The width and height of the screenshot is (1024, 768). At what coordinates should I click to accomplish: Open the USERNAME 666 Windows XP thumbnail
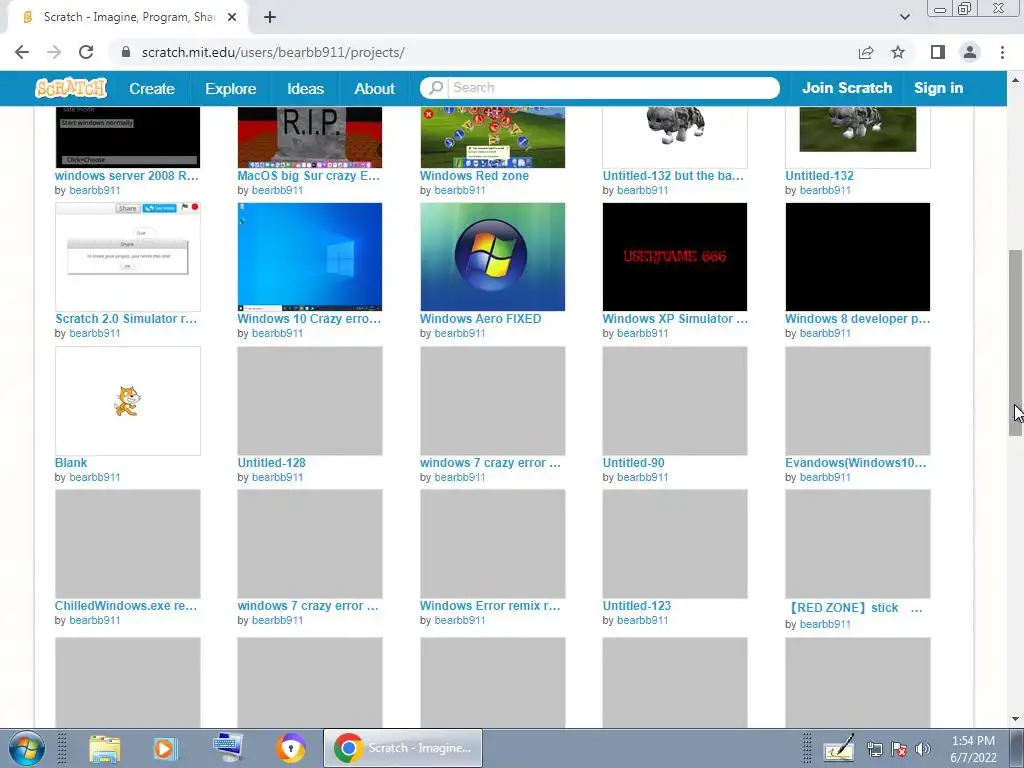(x=675, y=257)
